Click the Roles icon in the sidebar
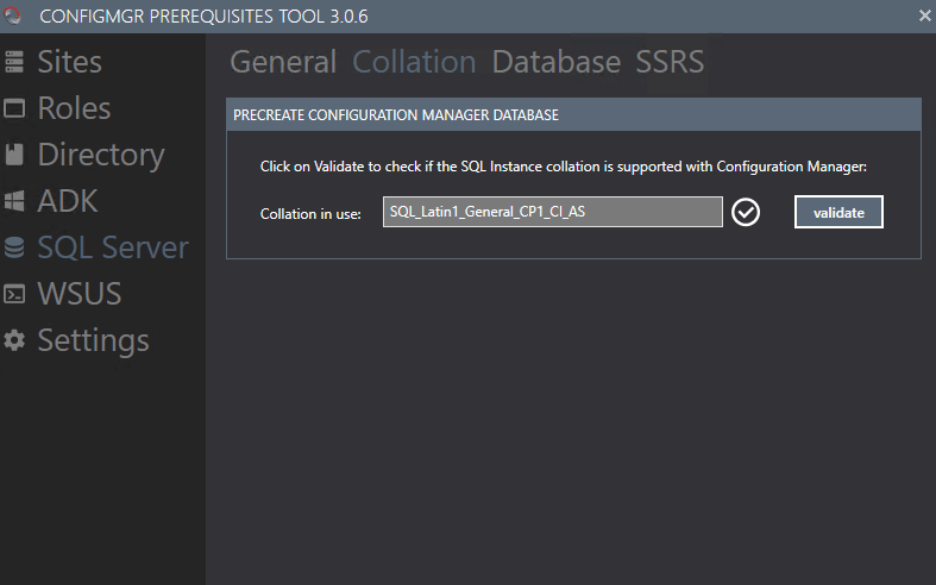936x585 pixels. coord(17,107)
